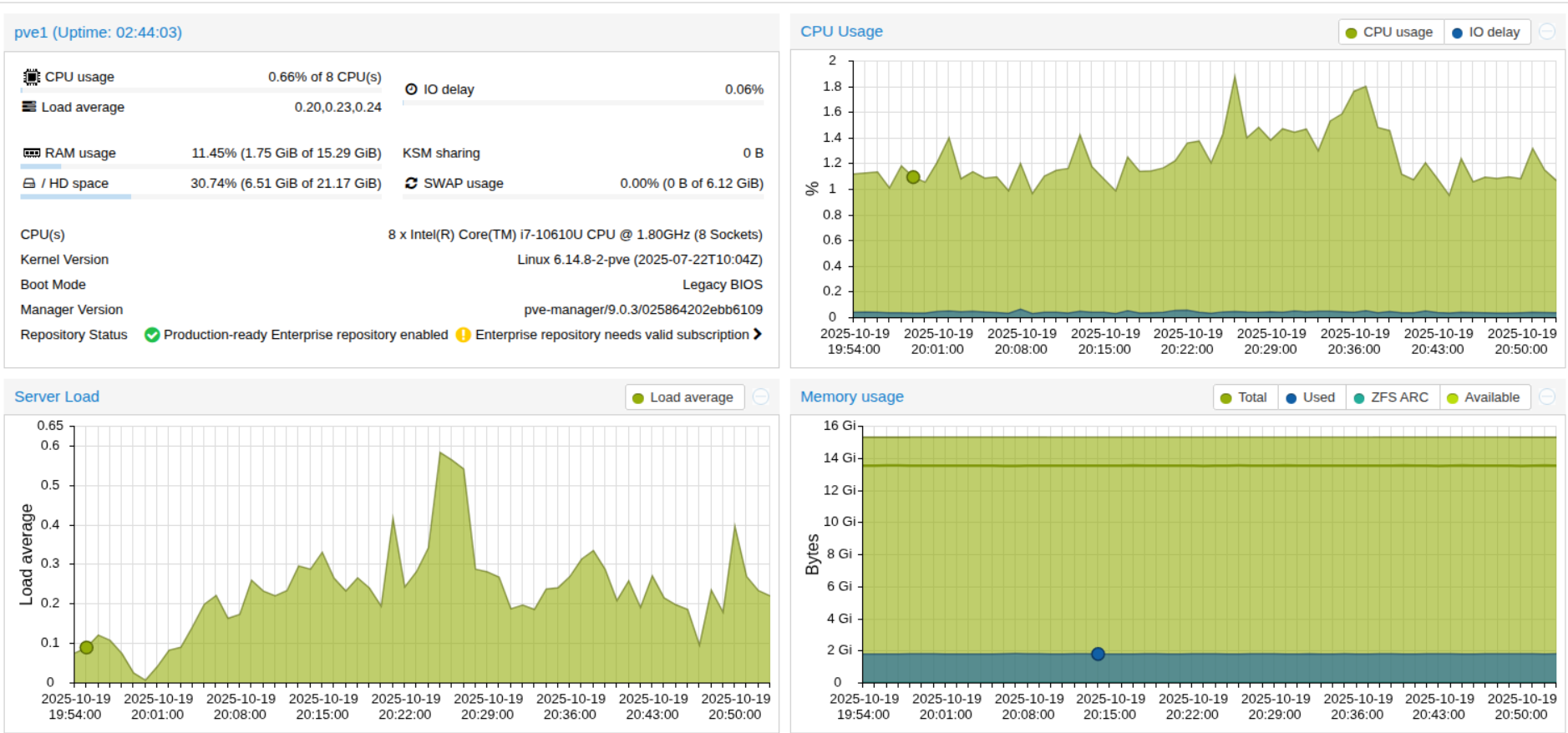
Task: Toggle IO delay series in legend
Action: click(x=1486, y=33)
